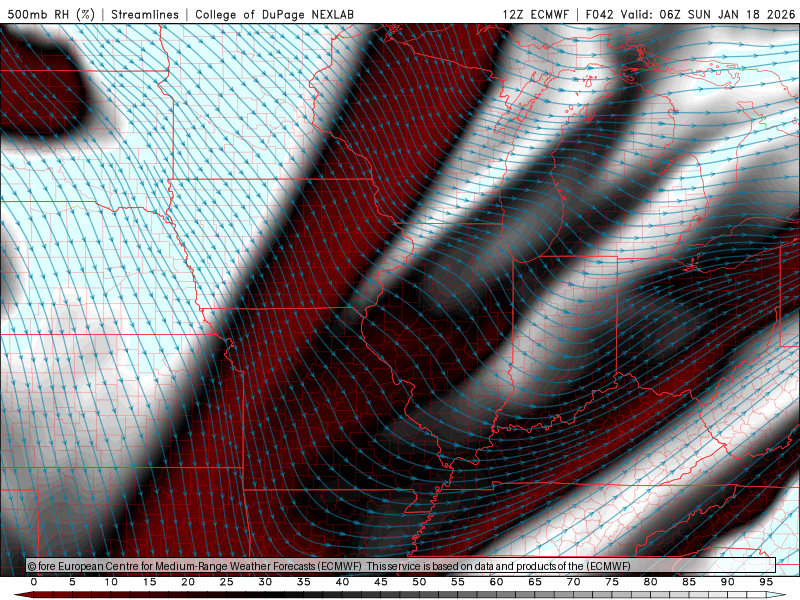Select the '35' label on color scale

(304, 582)
